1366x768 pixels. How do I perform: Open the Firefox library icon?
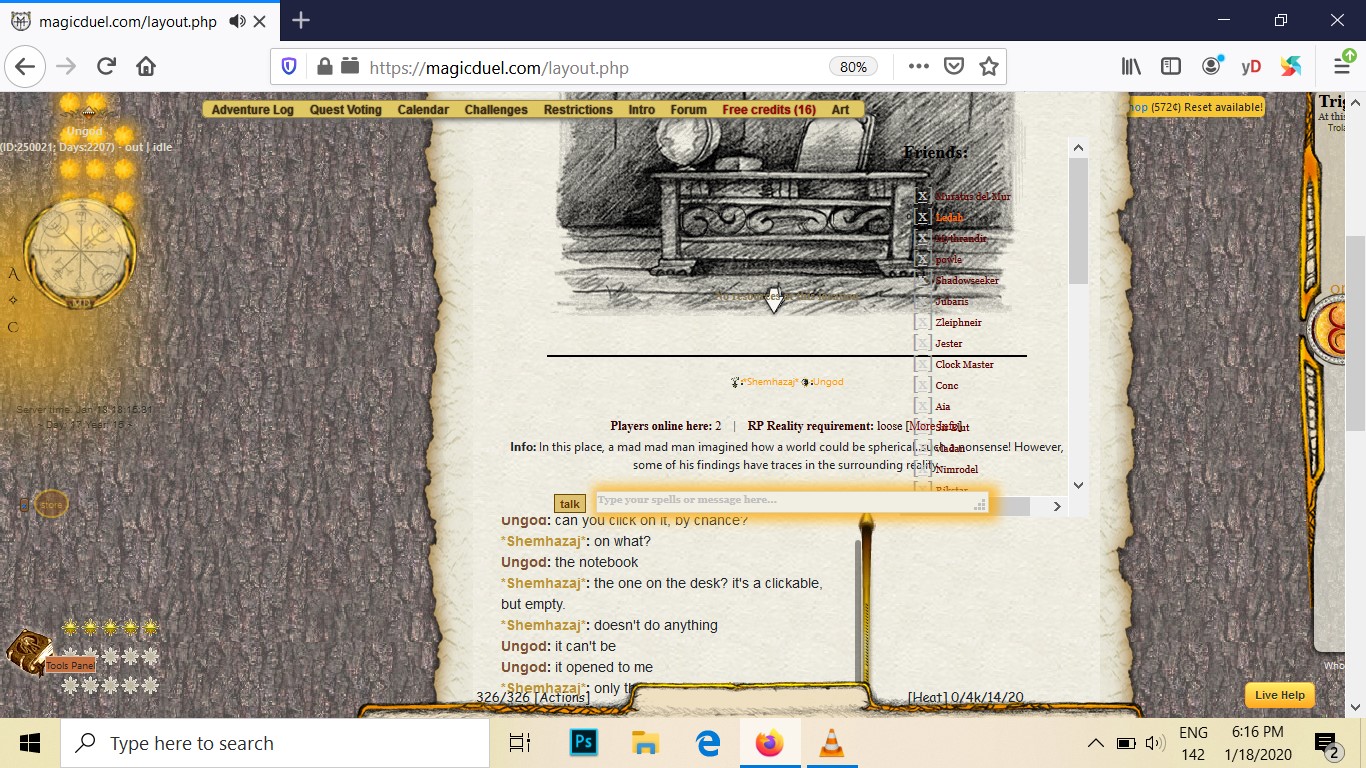1131,67
